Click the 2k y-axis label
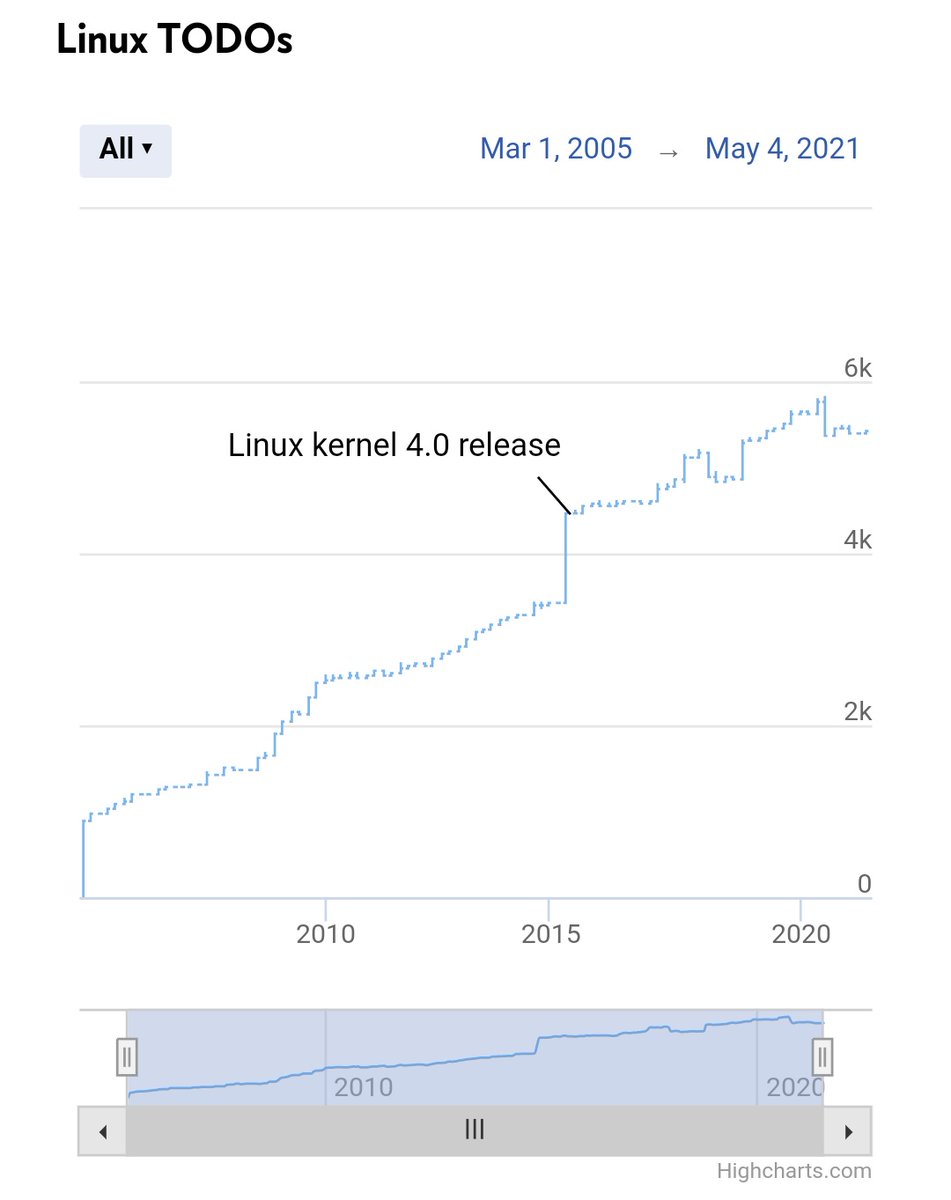The width and height of the screenshot is (951, 1200). tap(857, 712)
